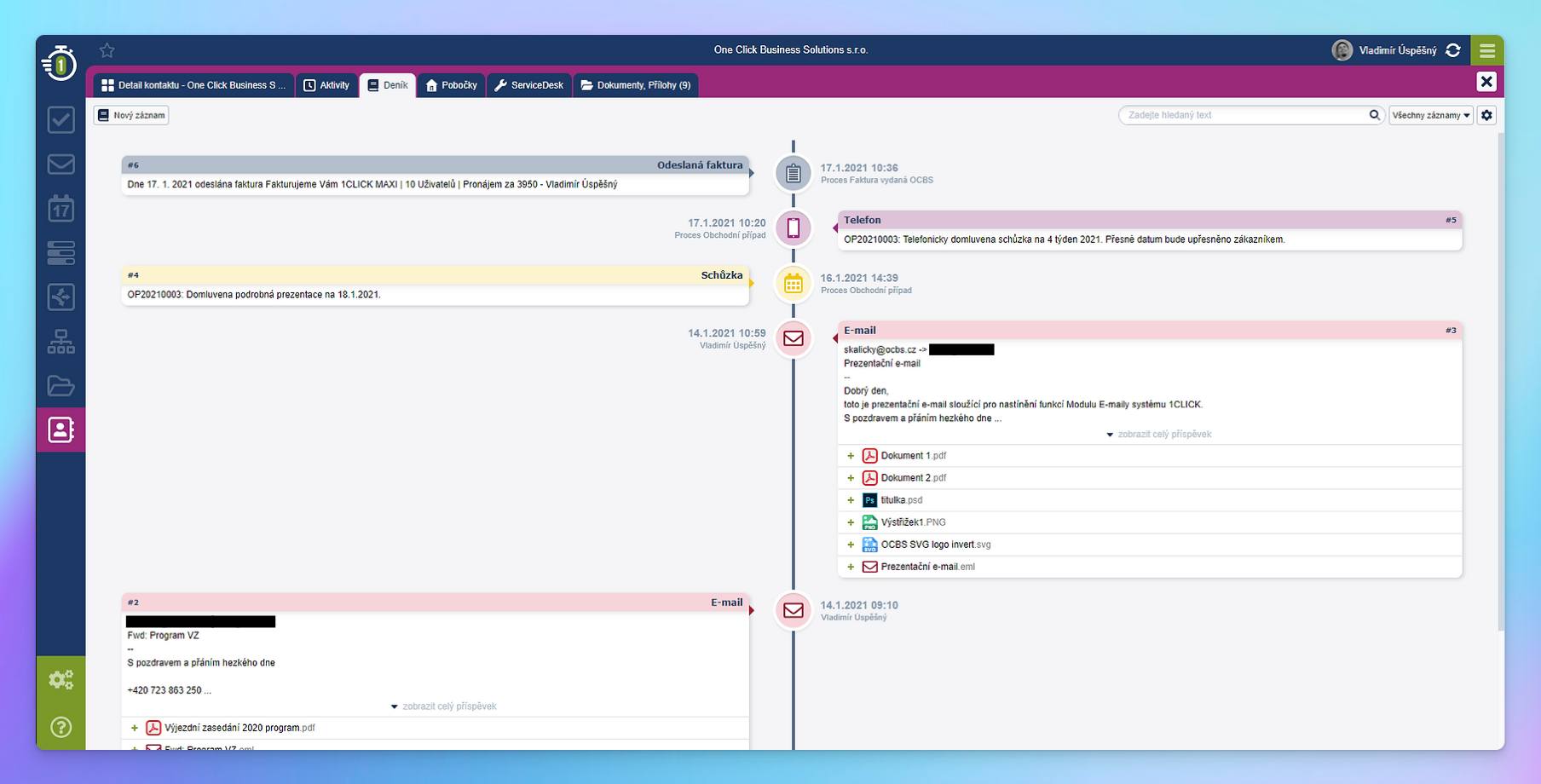Open OCBS SVG logo invert.svg attachment
The height and width of the screenshot is (784, 1541).
pyautogui.click(x=936, y=545)
